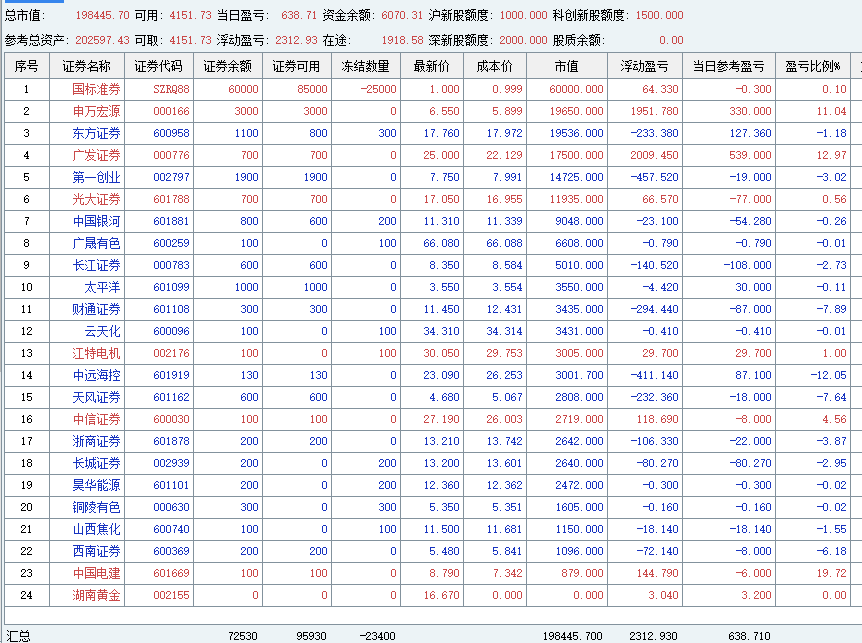Image resolution: width=862 pixels, height=643 pixels.
Task: Select the 长江证券 stock name
Action: tap(96, 265)
